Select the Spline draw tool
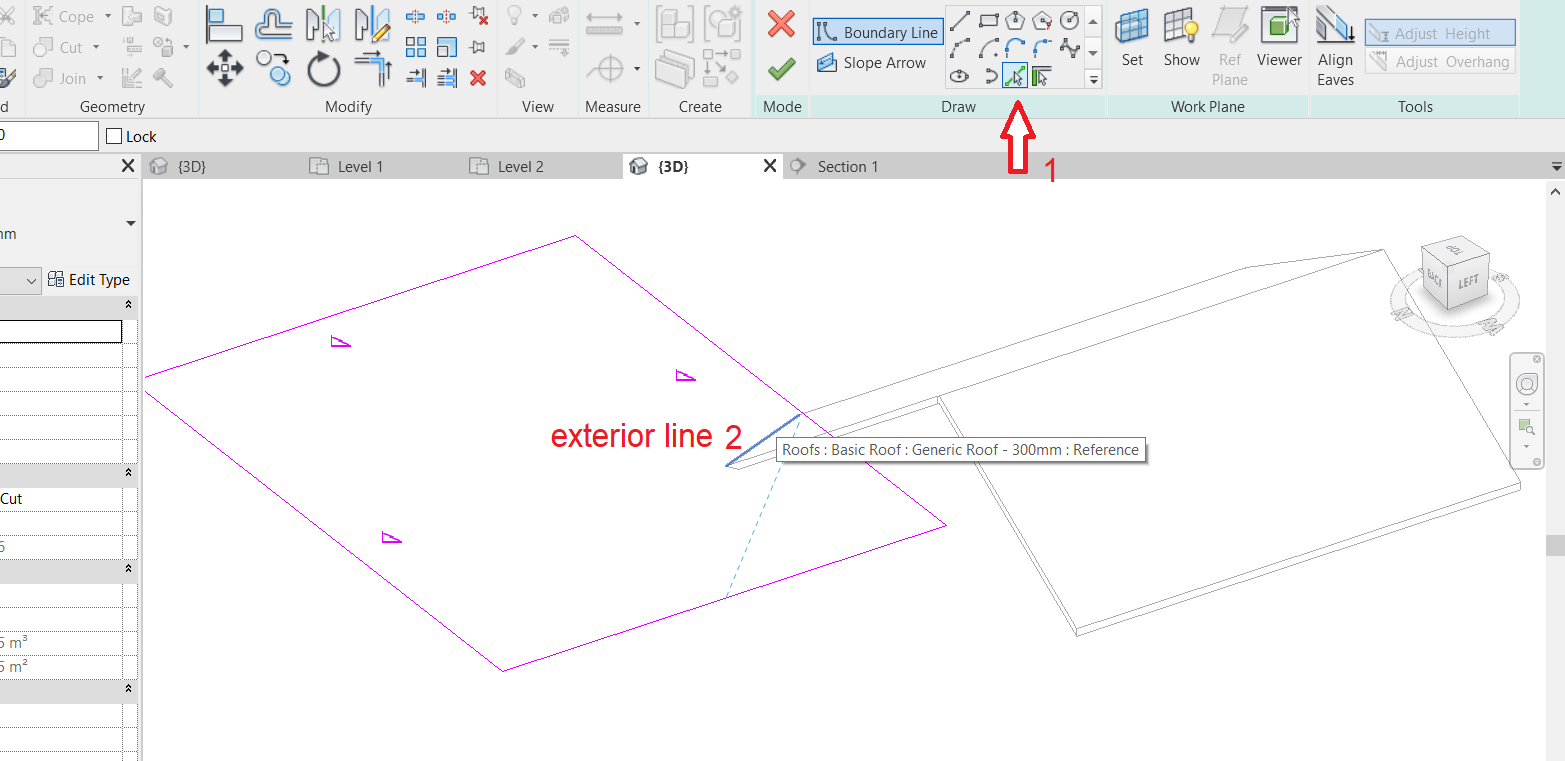Viewport: 1565px width, 761px height. pos(1068,47)
